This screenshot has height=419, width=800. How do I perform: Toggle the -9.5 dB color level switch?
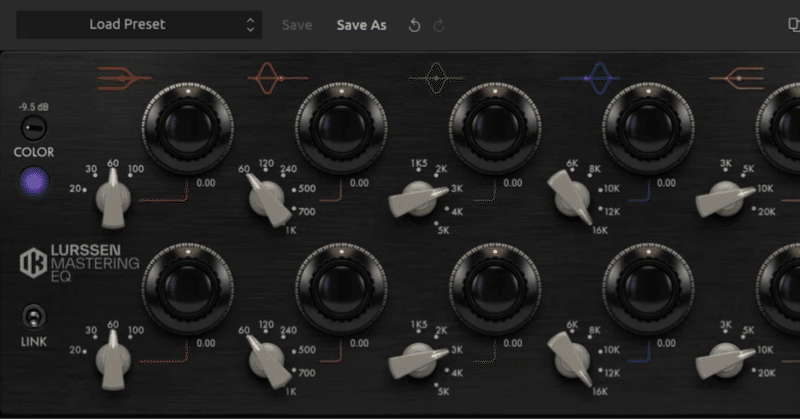pos(34,128)
